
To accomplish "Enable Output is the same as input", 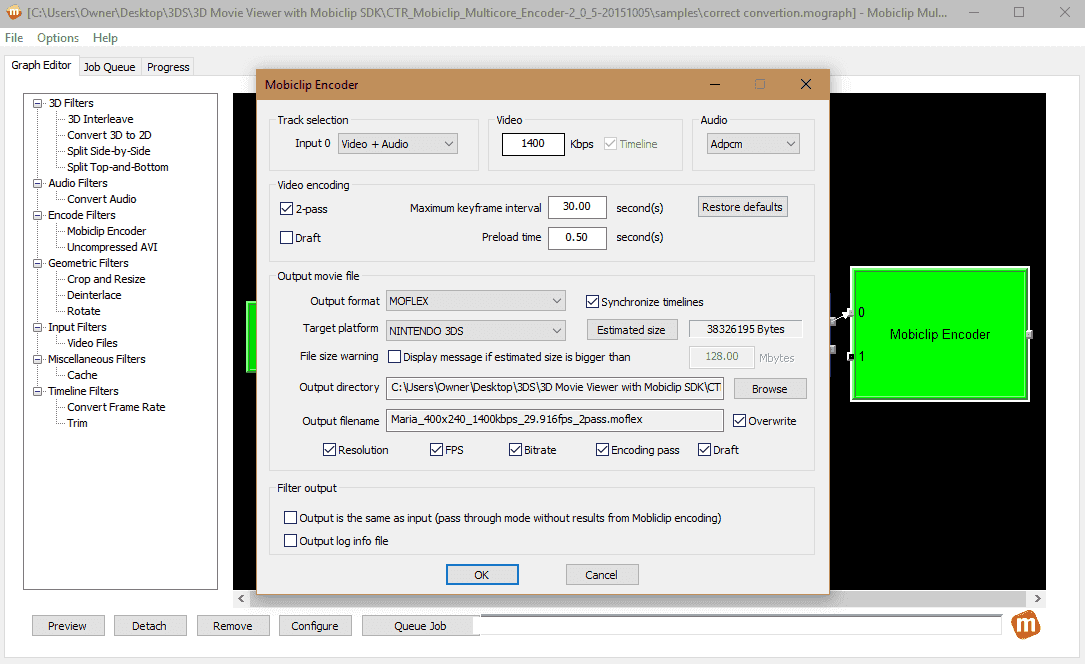I will pyautogui.click(x=291, y=517).
